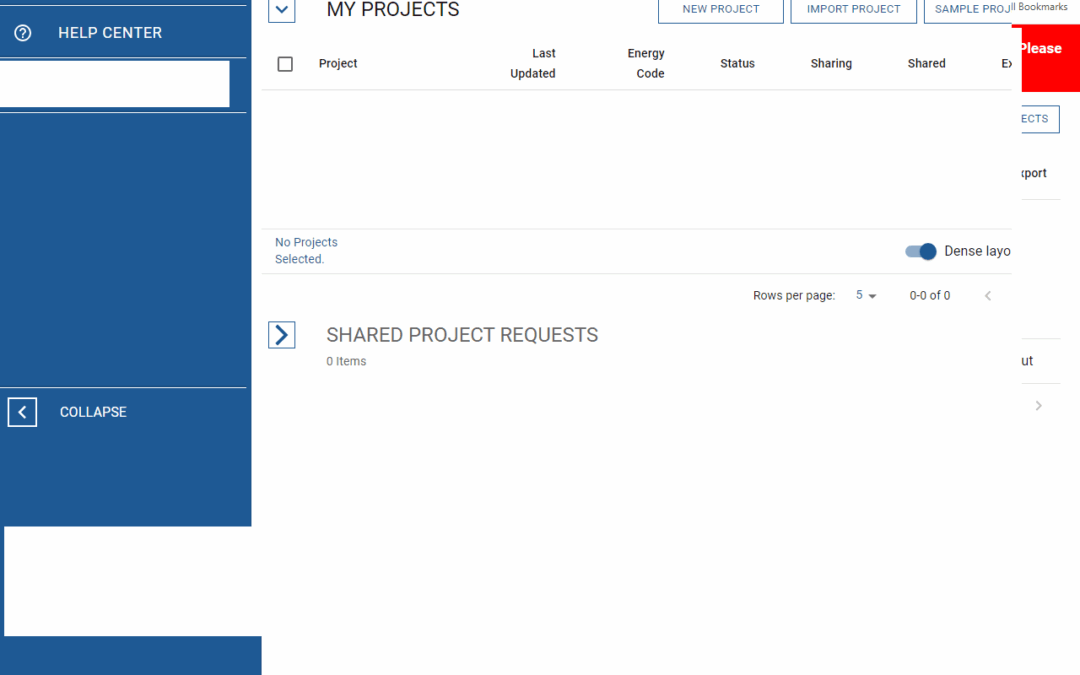This screenshot has width=1080, height=675.
Task: Sort by the Last Updated column
Action: pyautogui.click(x=533, y=64)
